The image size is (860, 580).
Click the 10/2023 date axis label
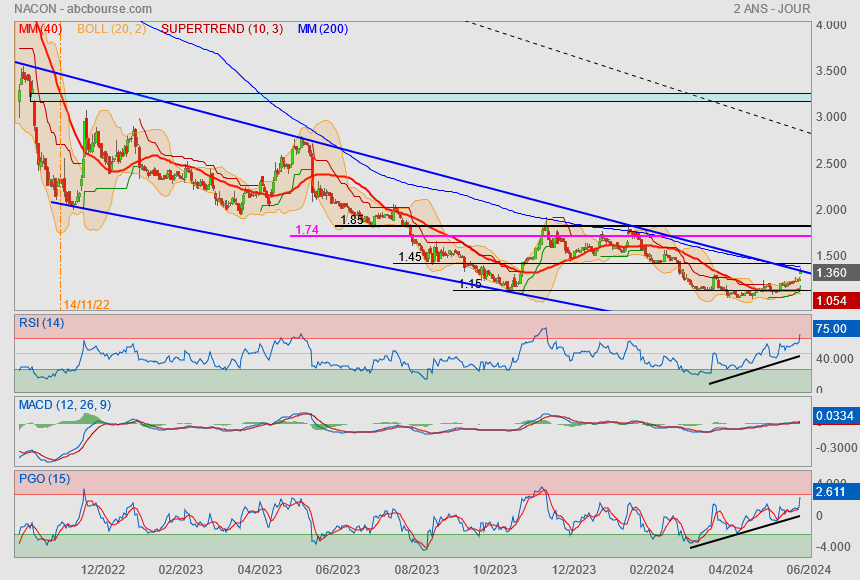coord(495,570)
